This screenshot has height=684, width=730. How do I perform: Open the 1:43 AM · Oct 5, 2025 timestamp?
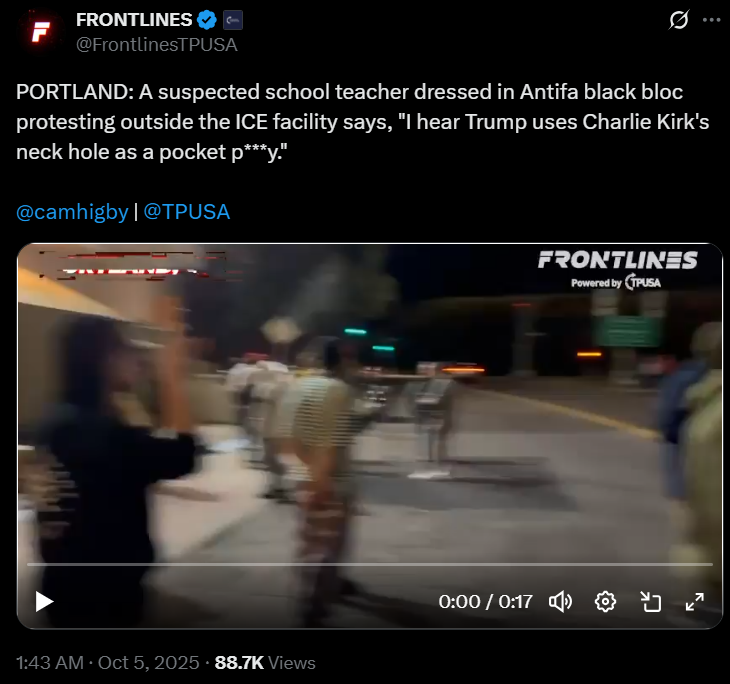pyautogui.click(x=108, y=663)
